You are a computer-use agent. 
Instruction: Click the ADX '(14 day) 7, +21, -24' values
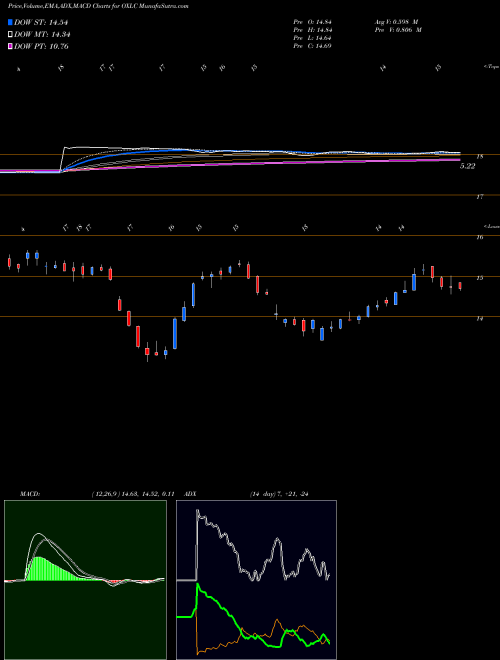[x=278, y=494]
